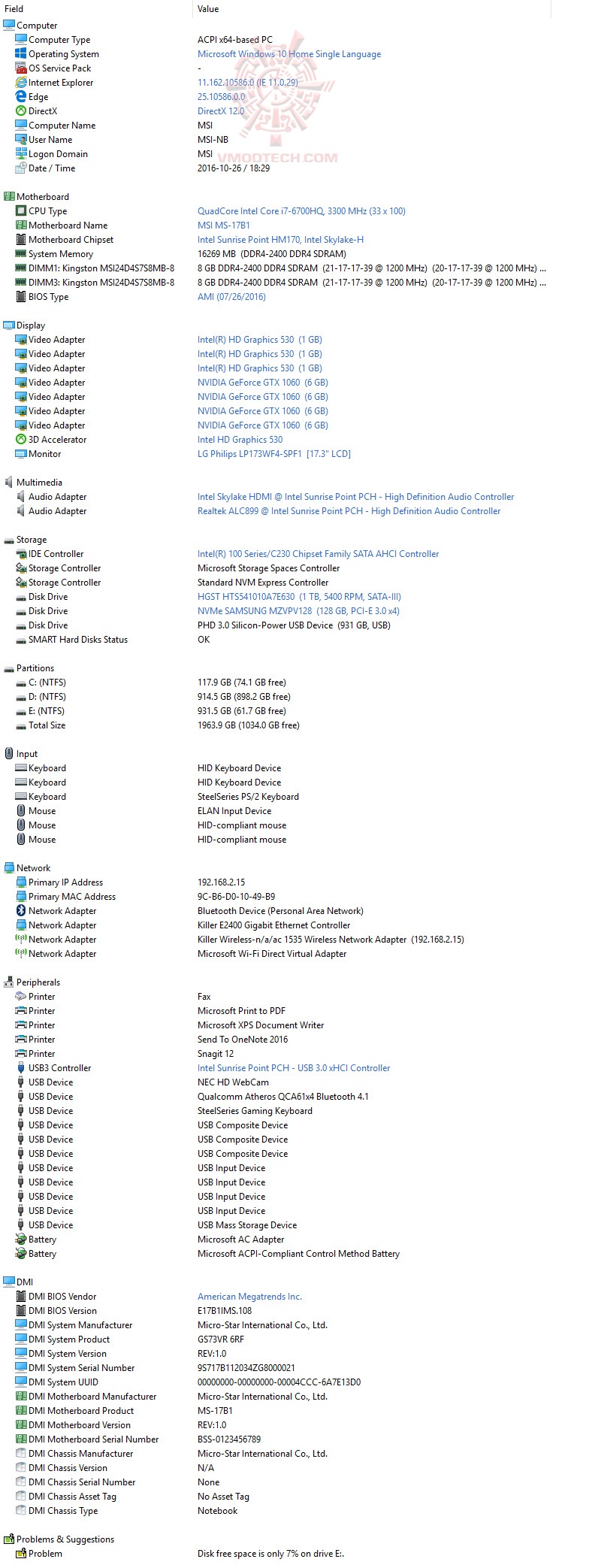Click the Partitions section icon

[9, 667]
